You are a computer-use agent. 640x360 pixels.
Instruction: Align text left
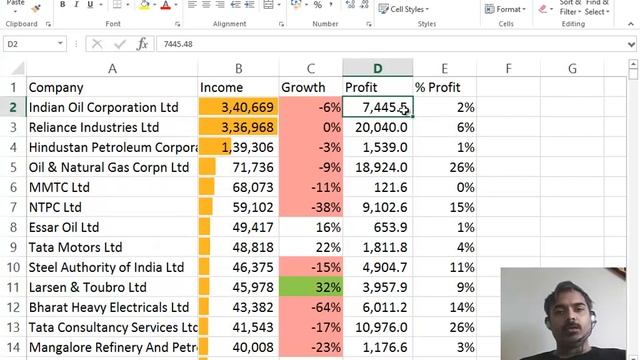tap(192, 4)
